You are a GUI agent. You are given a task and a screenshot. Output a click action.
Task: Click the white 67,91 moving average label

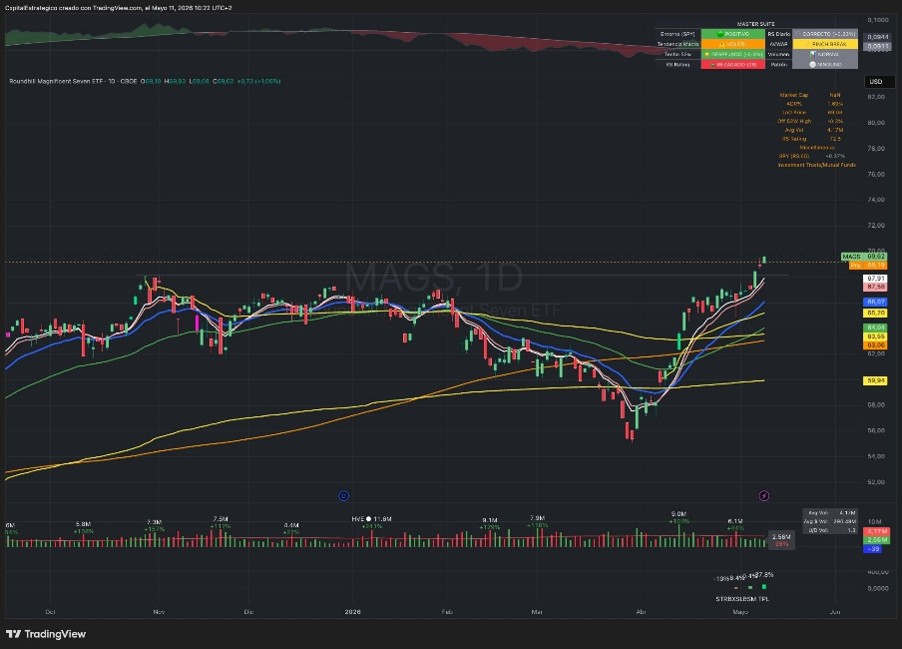[876, 278]
